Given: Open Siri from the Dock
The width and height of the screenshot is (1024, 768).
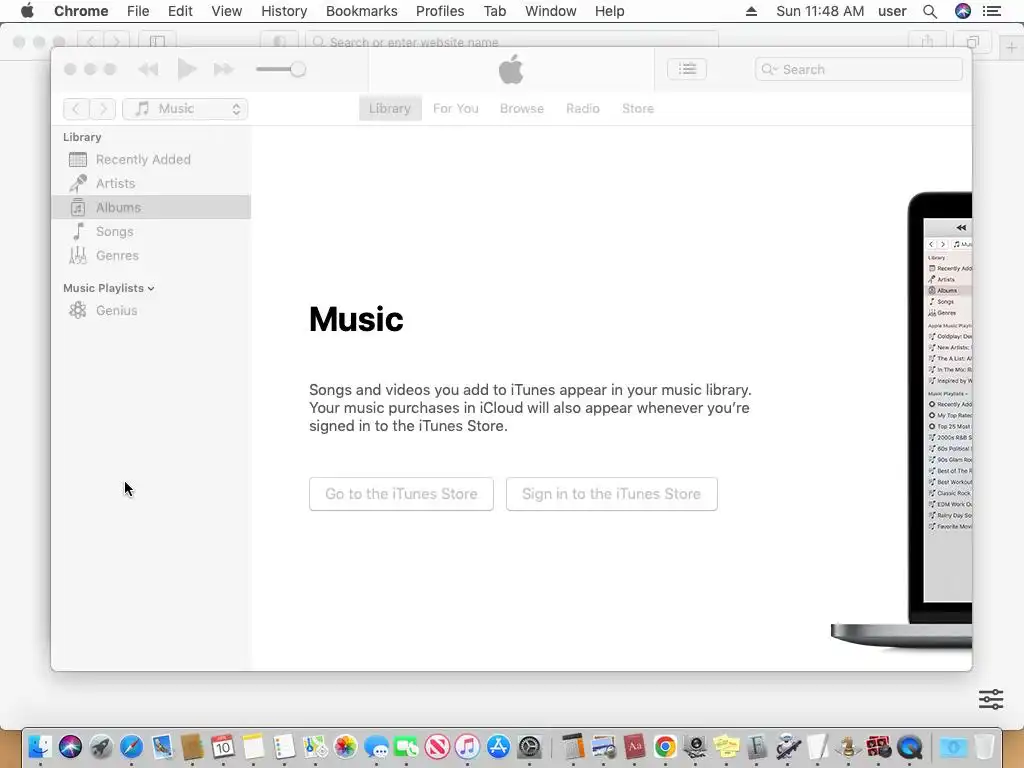Looking at the screenshot, I should pos(71,747).
